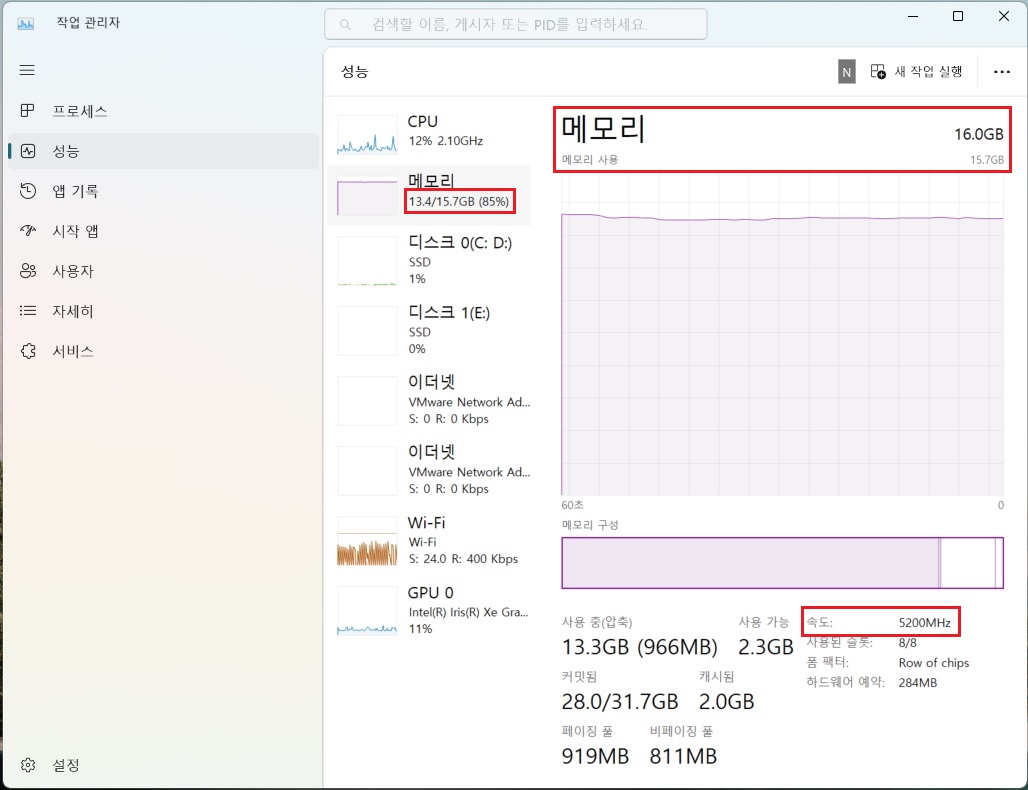Click the search field at top
1028x790 pixels.
pos(516,23)
